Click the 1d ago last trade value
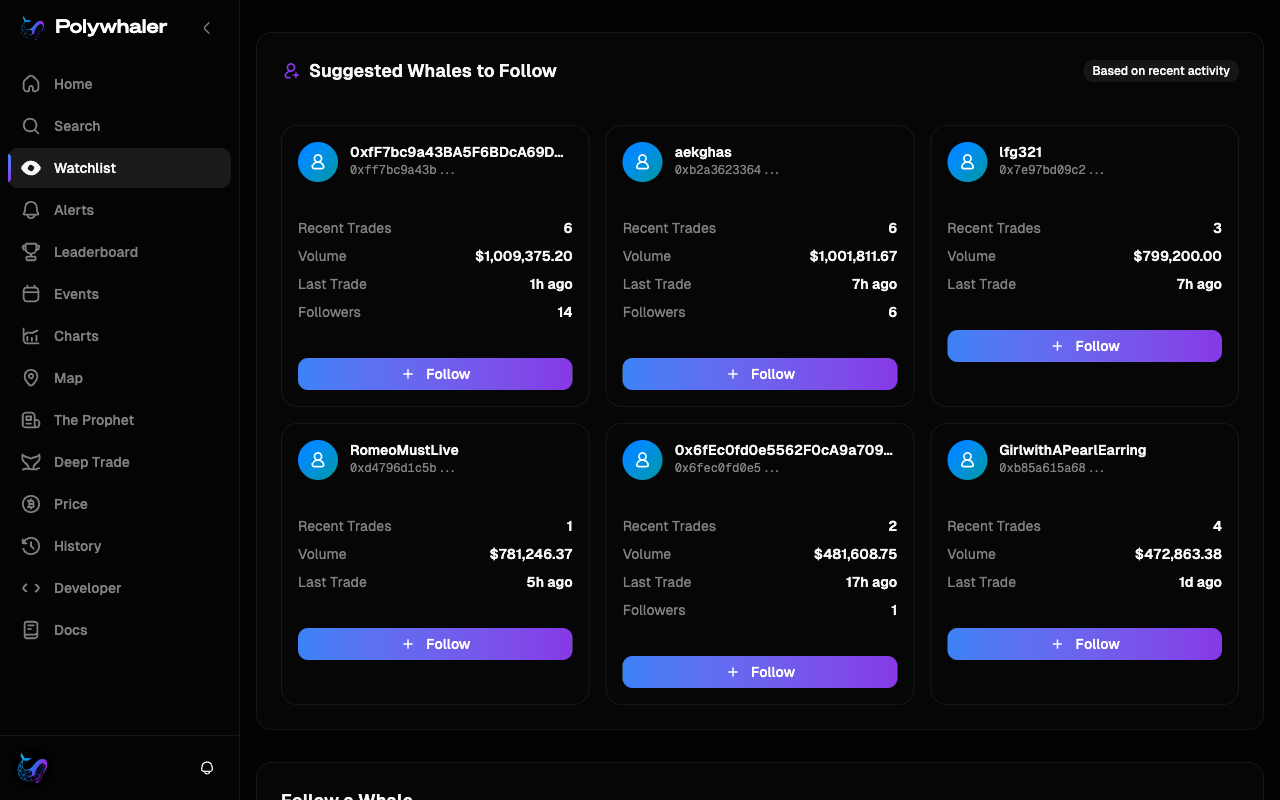The image size is (1280, 800). 1200,582
